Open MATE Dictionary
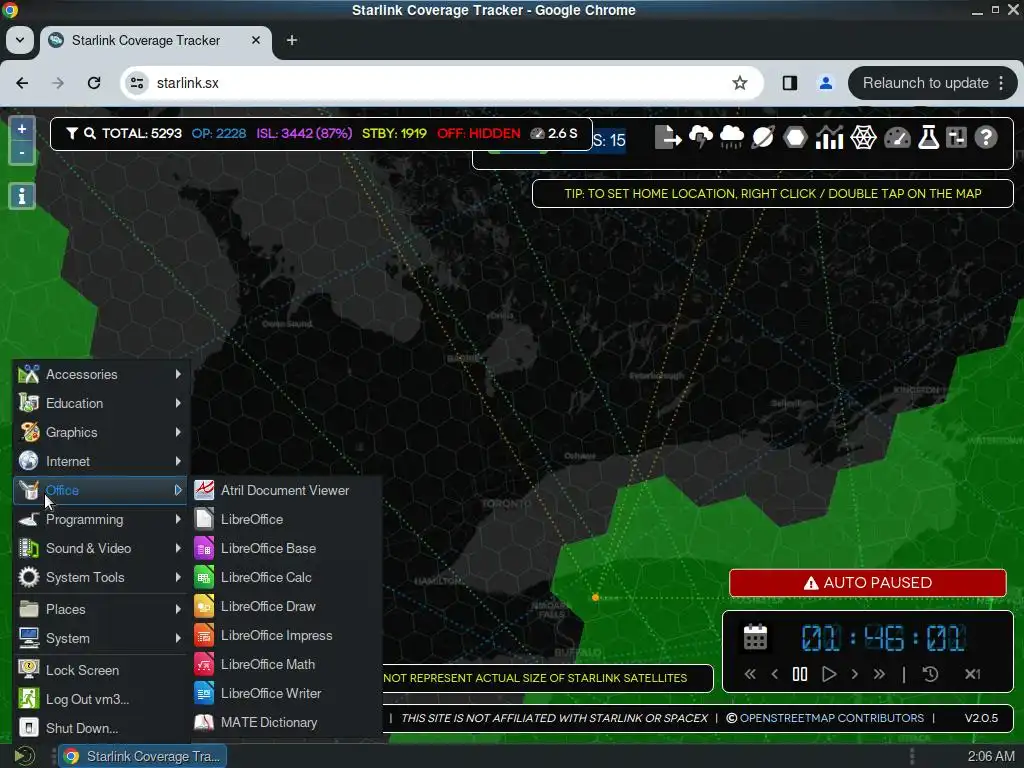This screenshot has width=1024, height=768. coord(285,722)
